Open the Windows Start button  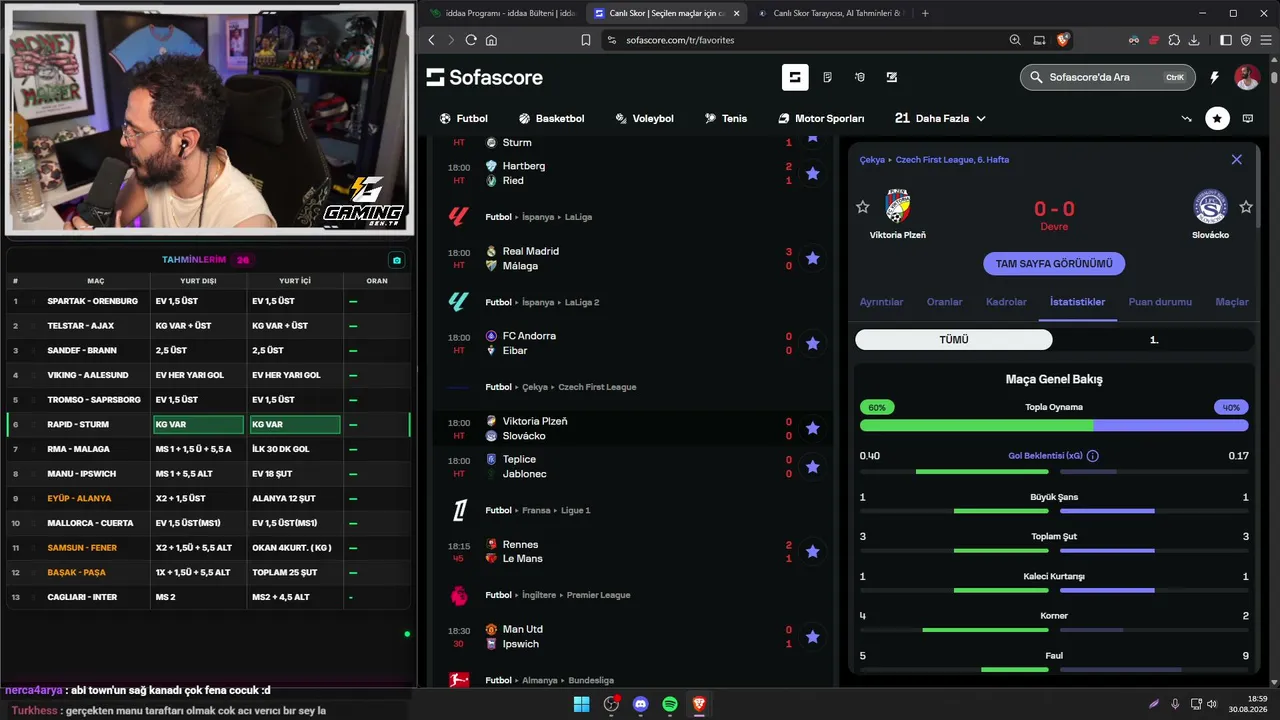(581, 704)
